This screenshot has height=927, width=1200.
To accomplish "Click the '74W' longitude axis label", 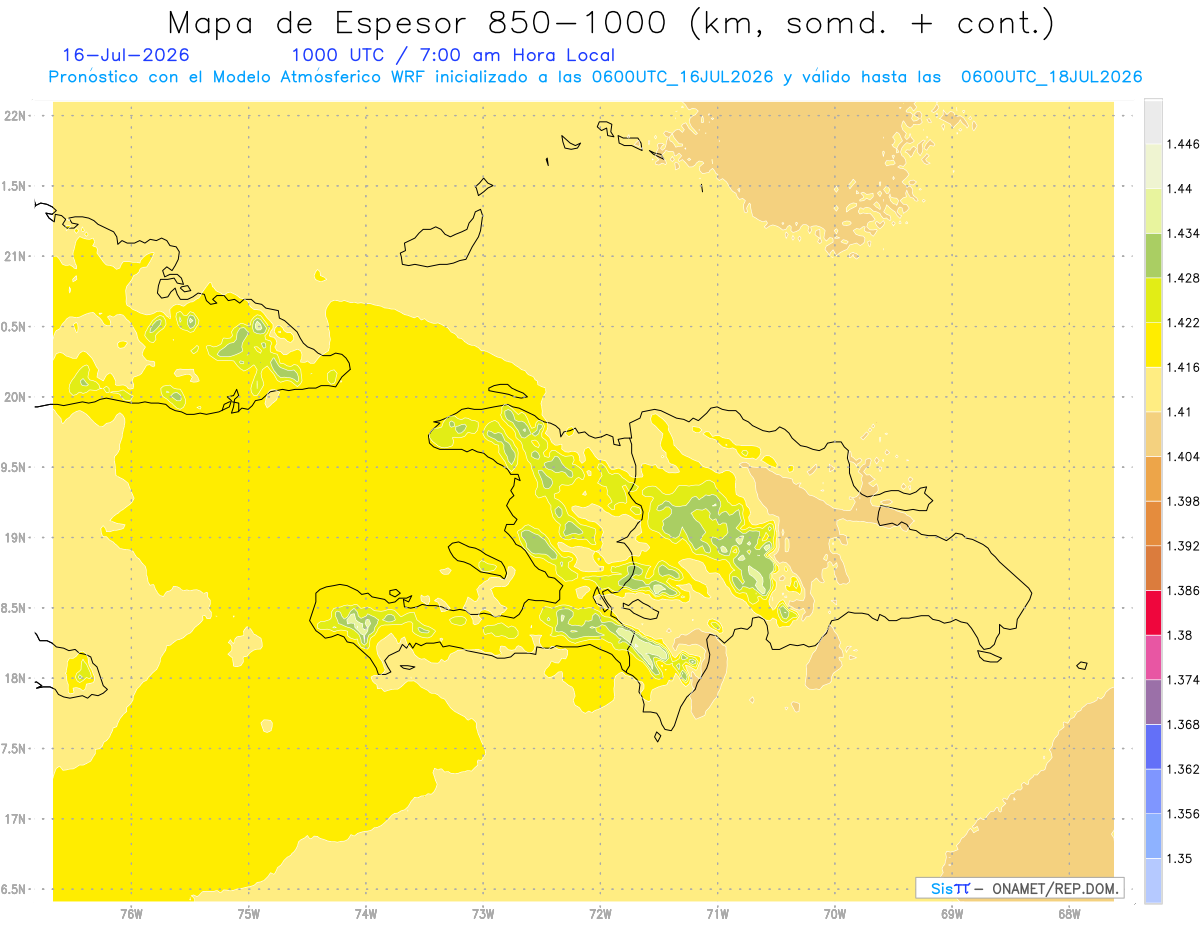I will coord(366,913).
